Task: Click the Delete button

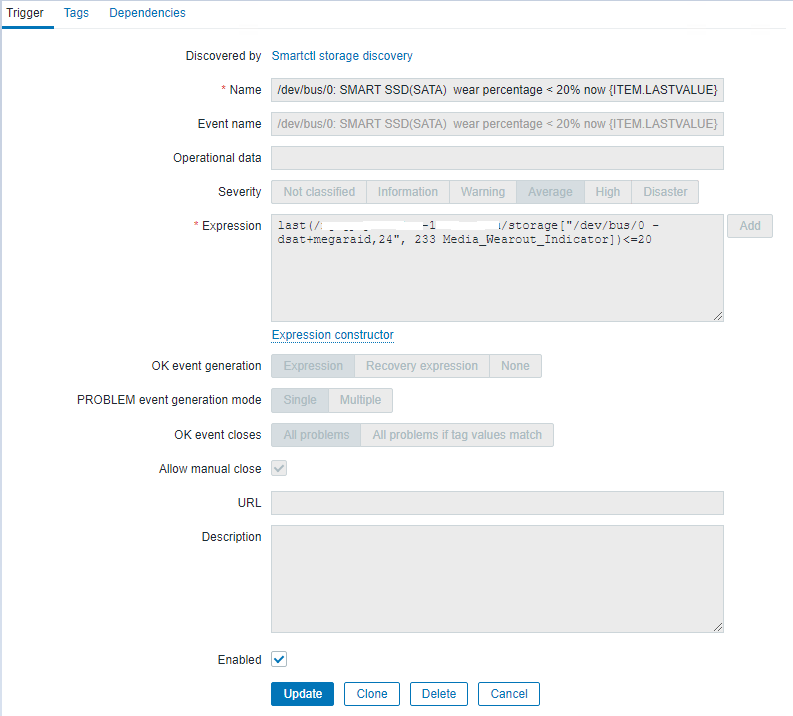Action: (x=439, y=694)
